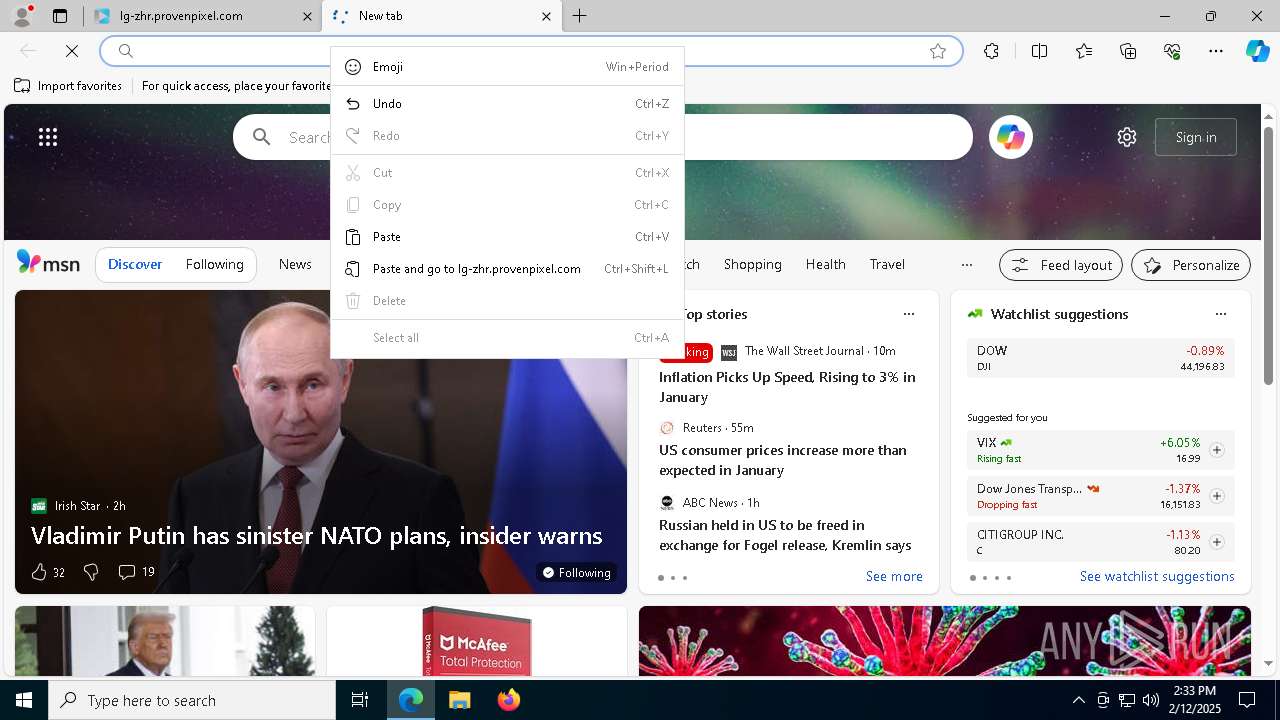Open the MSN apps grid launcher
1280x720 pixels.
48,137
